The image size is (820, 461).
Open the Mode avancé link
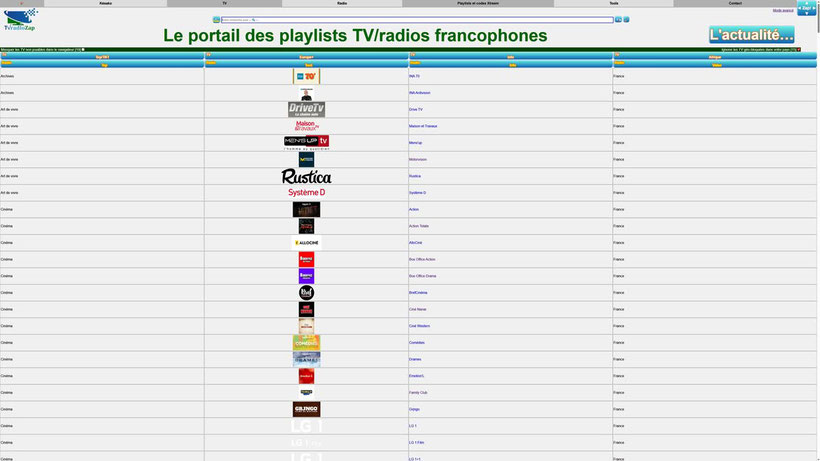point(783,10)
